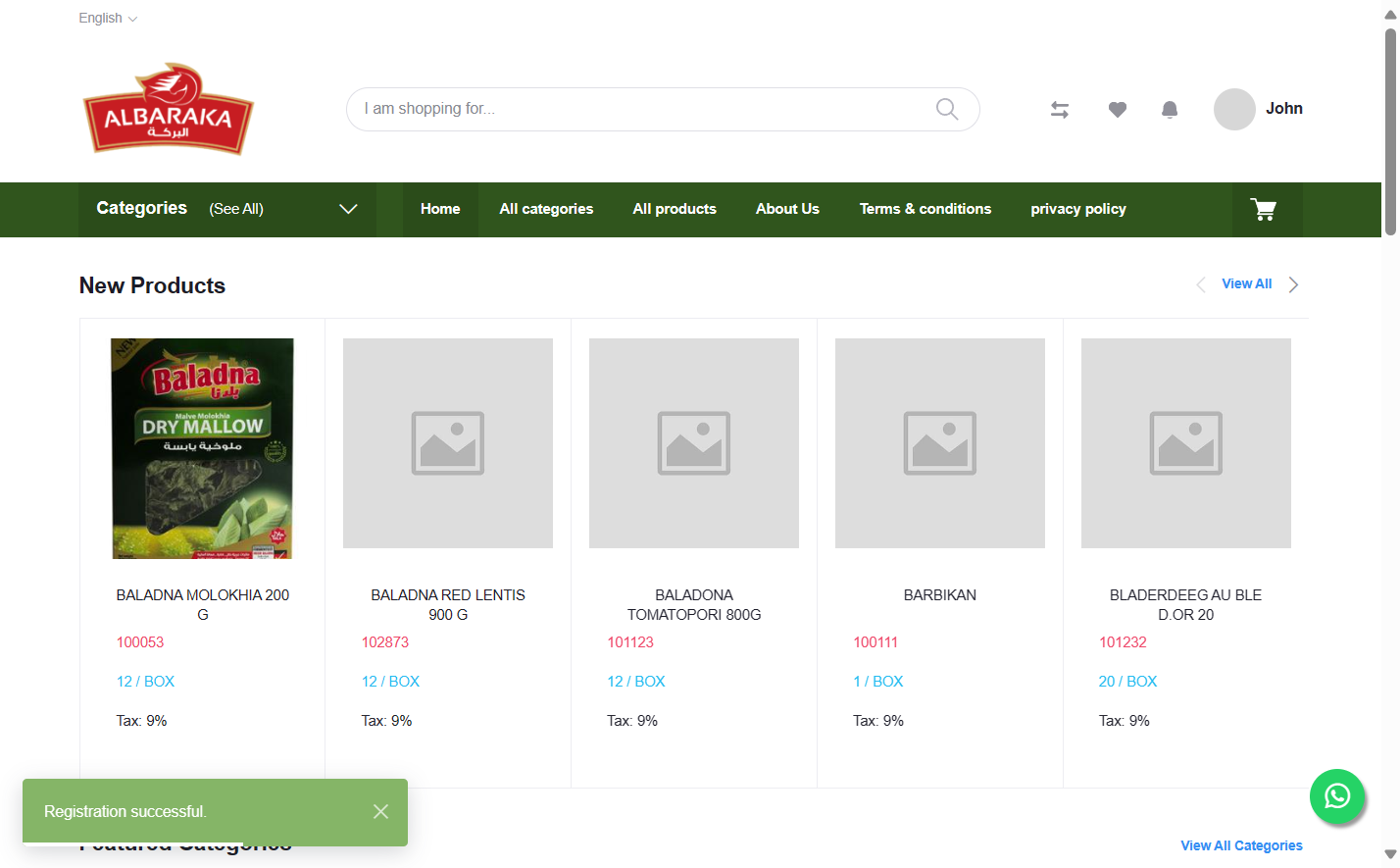Click the 1 / BOX unit text
The height and width of the screenshot is (868, 1400).
pyautogui.click(x=878, y=682)
